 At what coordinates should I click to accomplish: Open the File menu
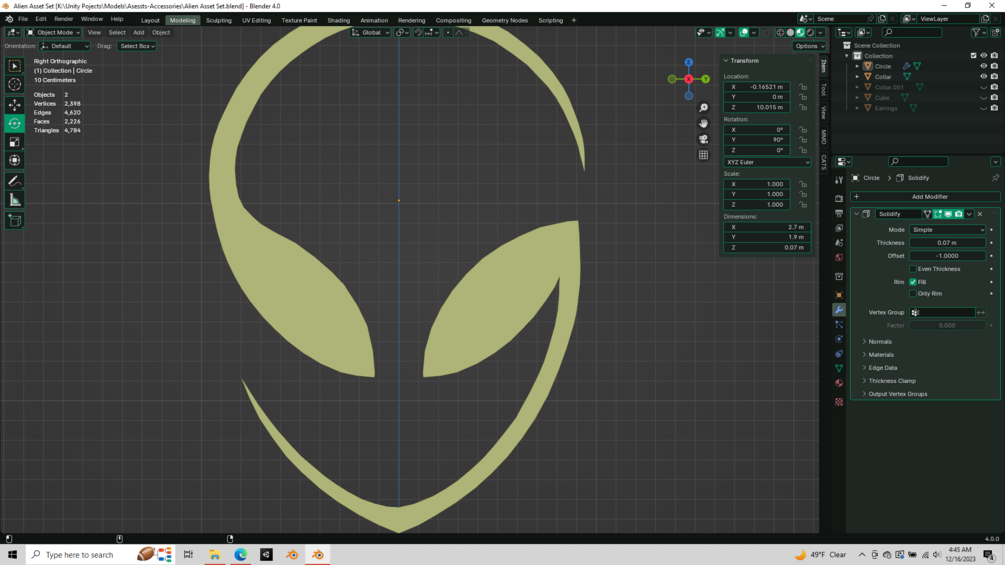click(23, 19)
